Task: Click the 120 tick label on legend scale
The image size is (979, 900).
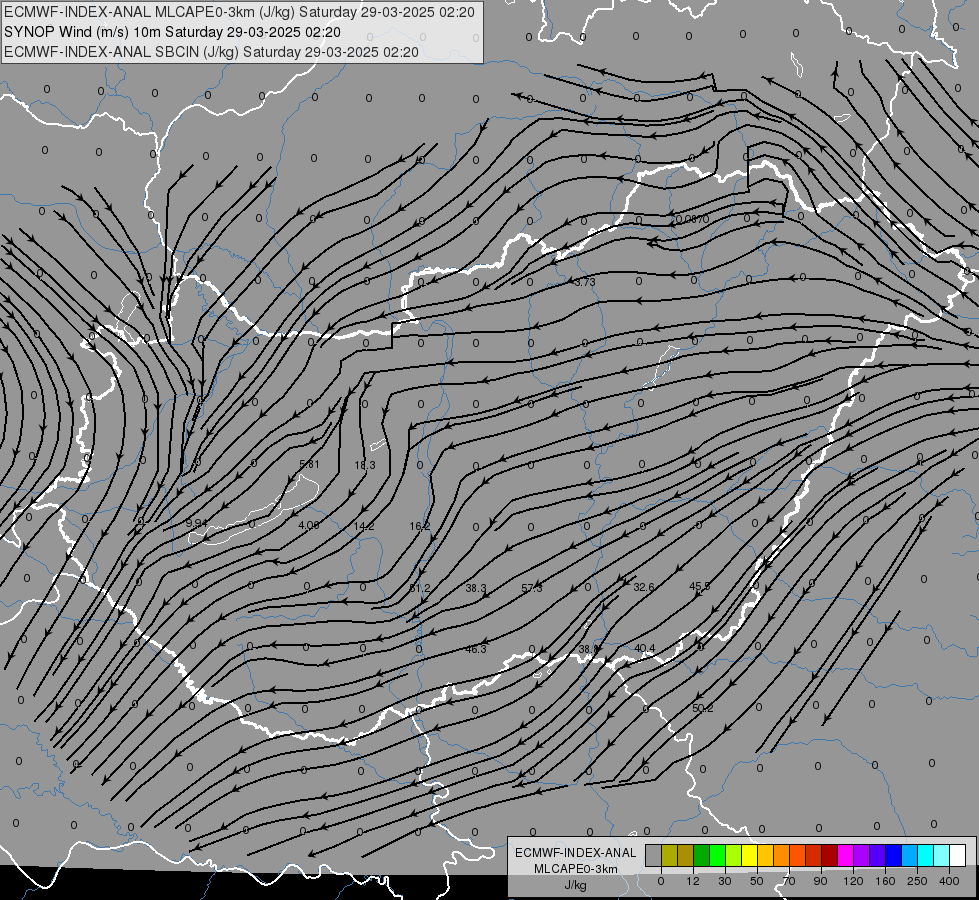Action: tap(853, 881)
